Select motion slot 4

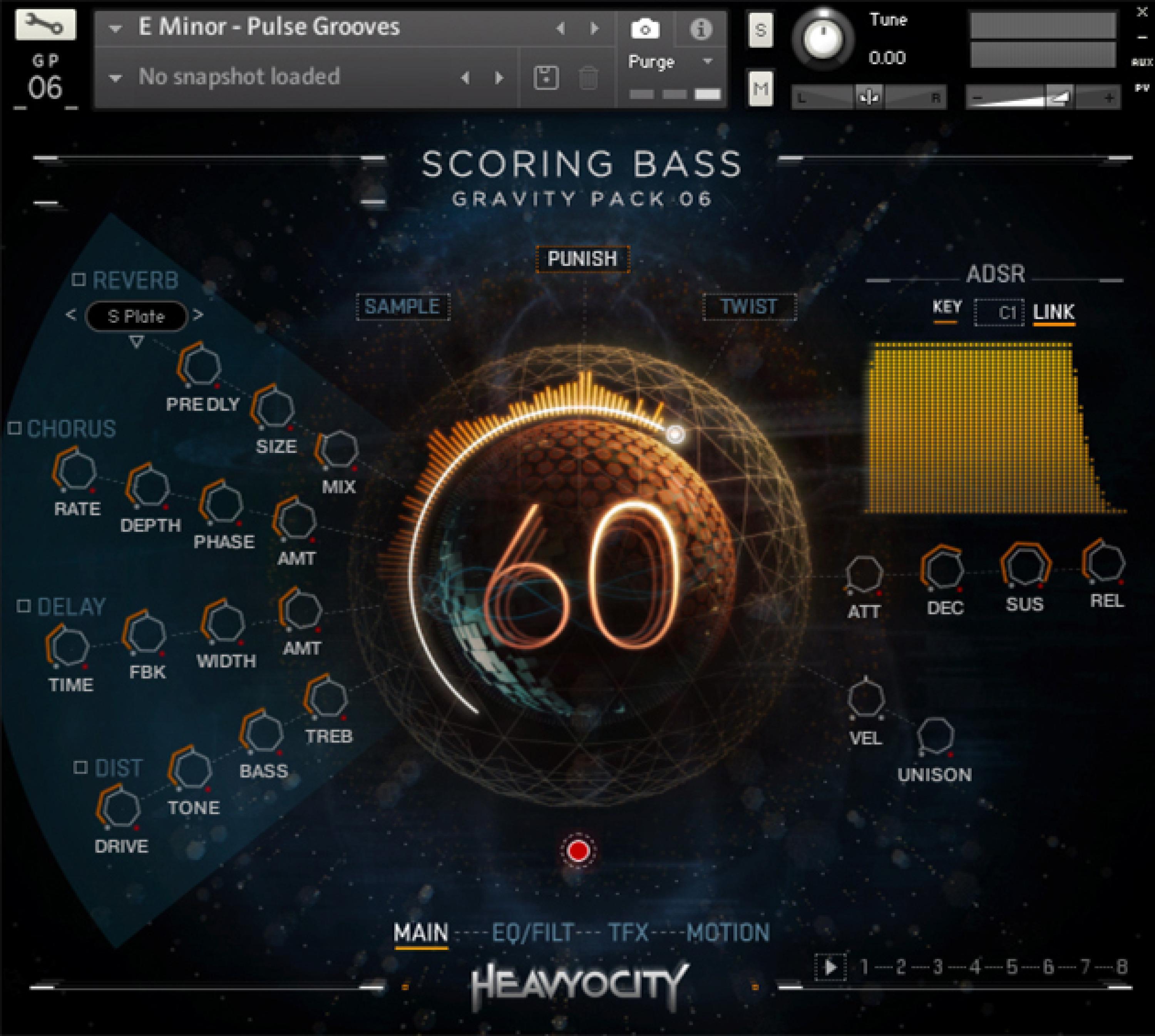point(975,967)
